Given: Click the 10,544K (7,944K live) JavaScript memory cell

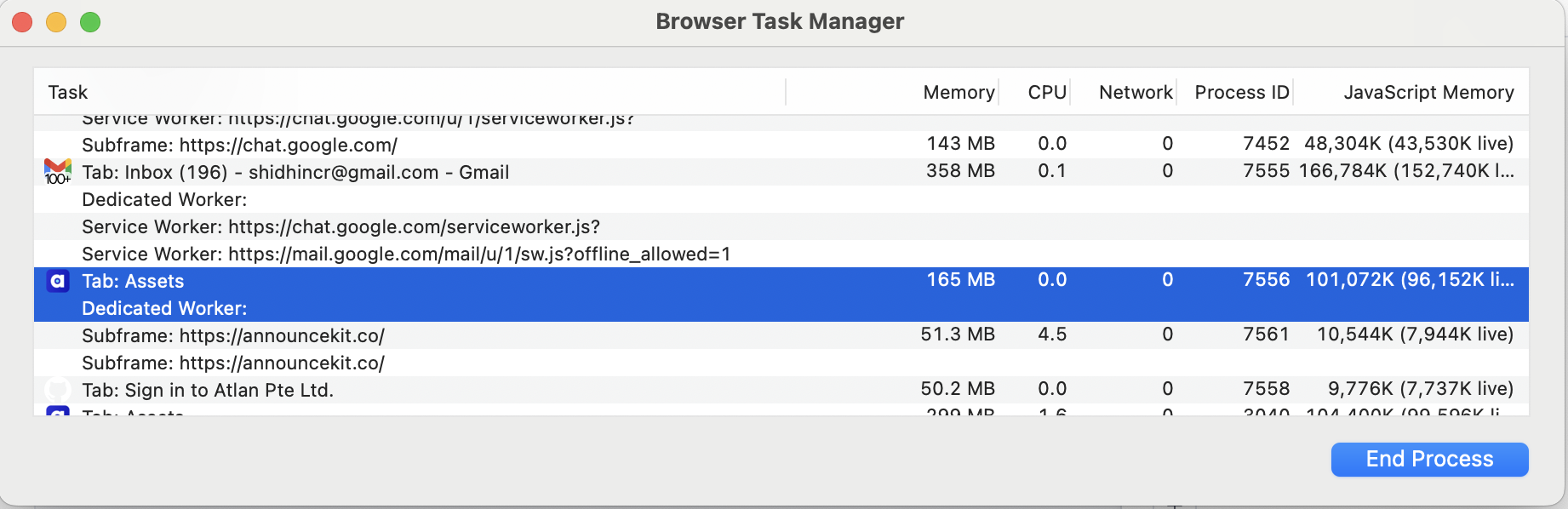Looking at the screenshot, I should coord(1416,335).
